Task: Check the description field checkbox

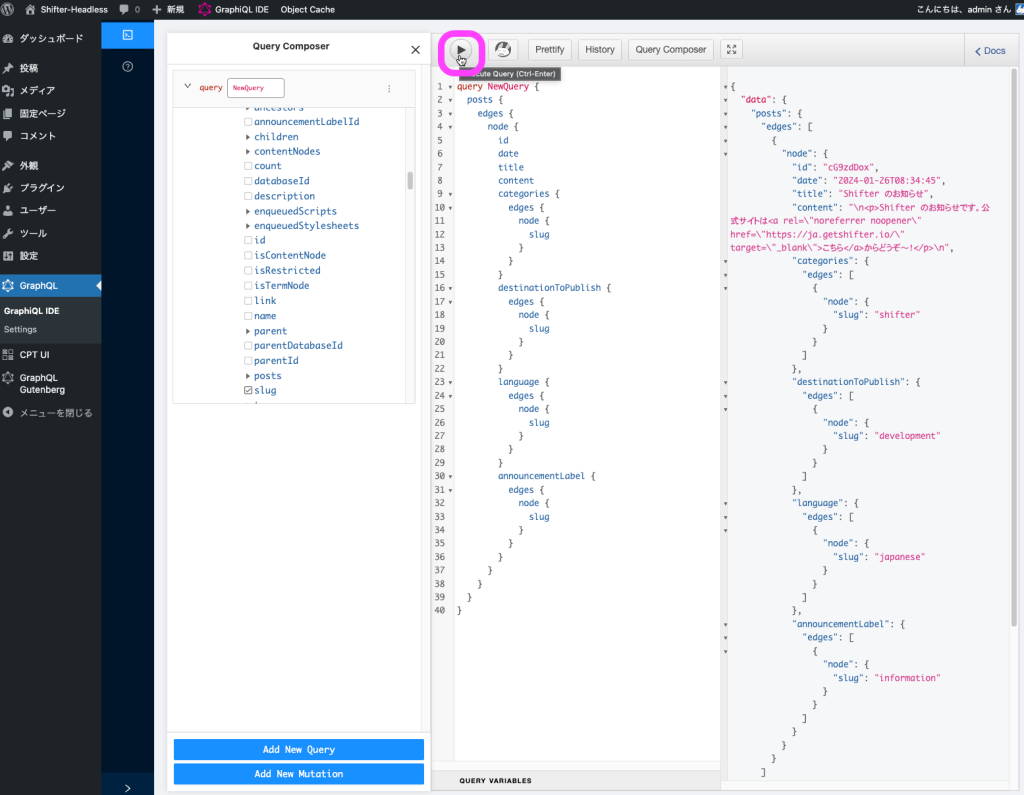Action: 248,196
